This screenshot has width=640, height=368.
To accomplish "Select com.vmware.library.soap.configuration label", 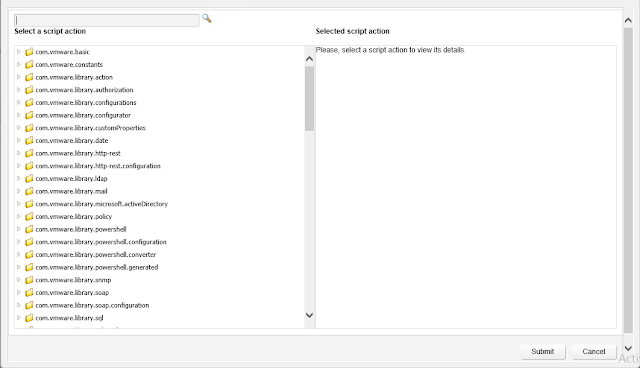I will 92,305.
